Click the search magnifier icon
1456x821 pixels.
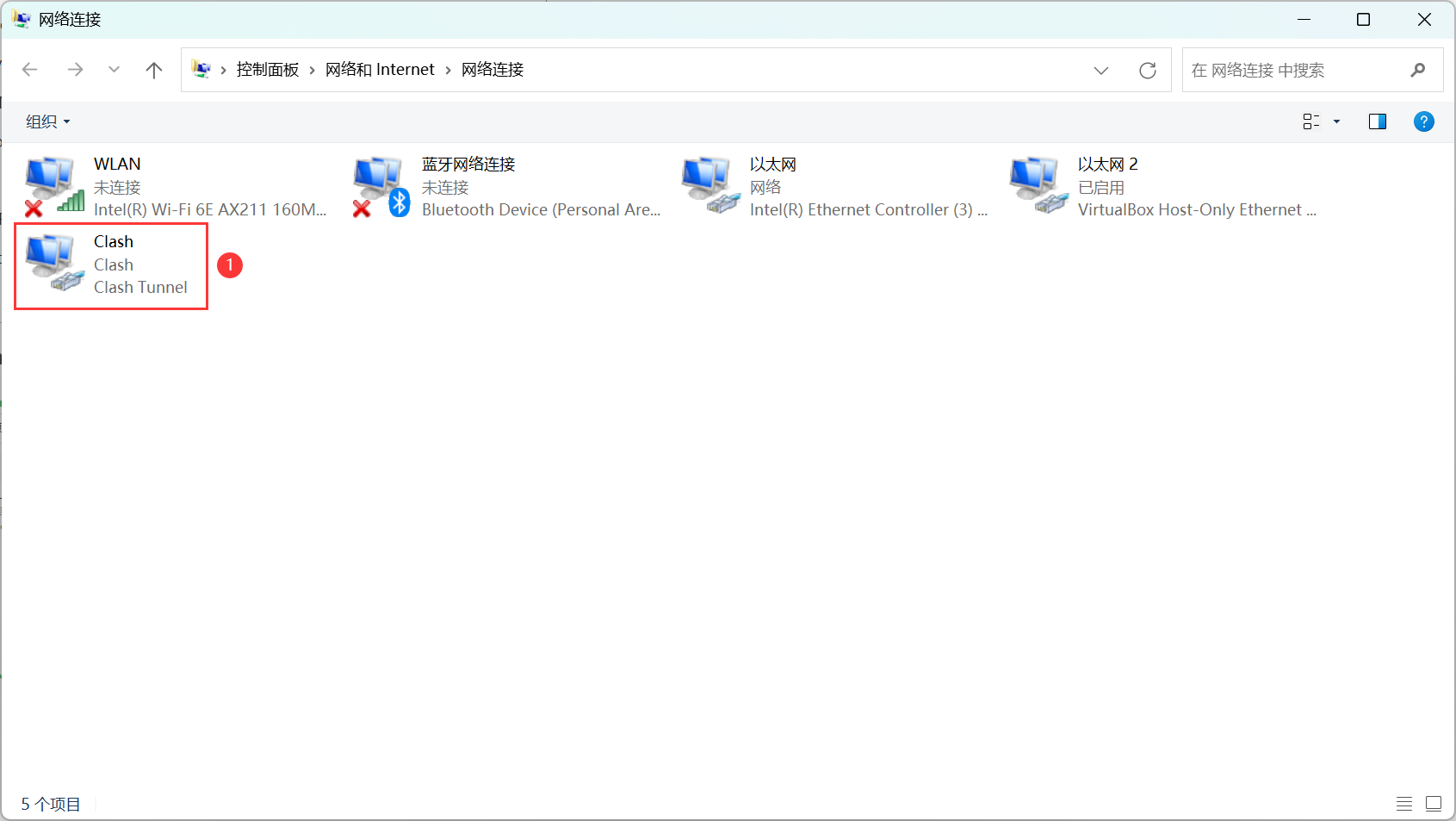click(x=1418, y=70)
